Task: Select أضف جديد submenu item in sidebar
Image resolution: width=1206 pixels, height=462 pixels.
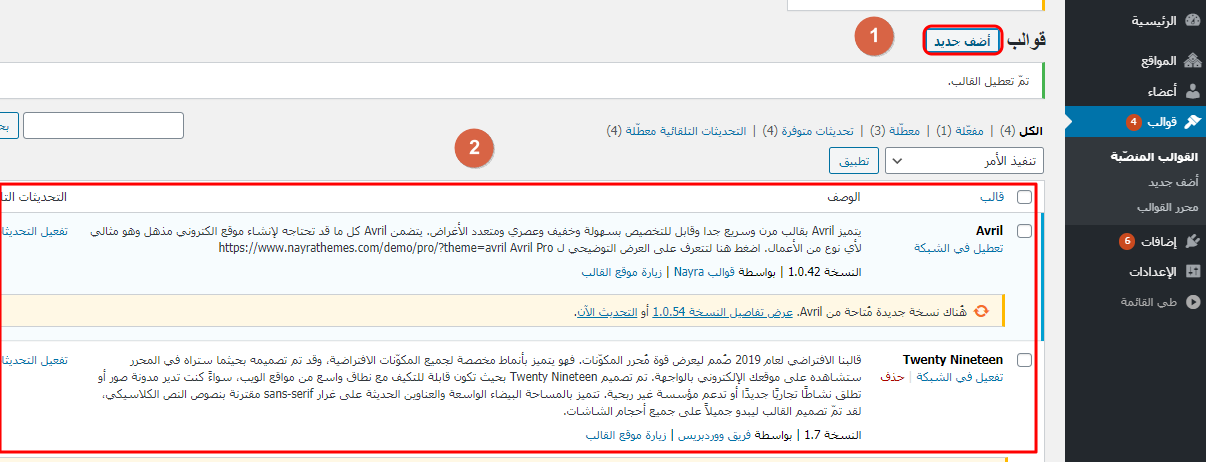Action: click(x=1173, y=183)
